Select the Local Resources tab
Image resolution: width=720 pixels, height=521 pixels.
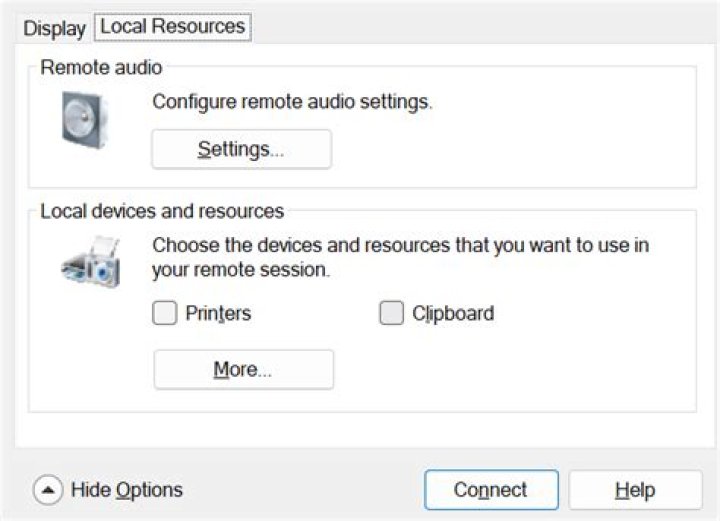point(173,27)
